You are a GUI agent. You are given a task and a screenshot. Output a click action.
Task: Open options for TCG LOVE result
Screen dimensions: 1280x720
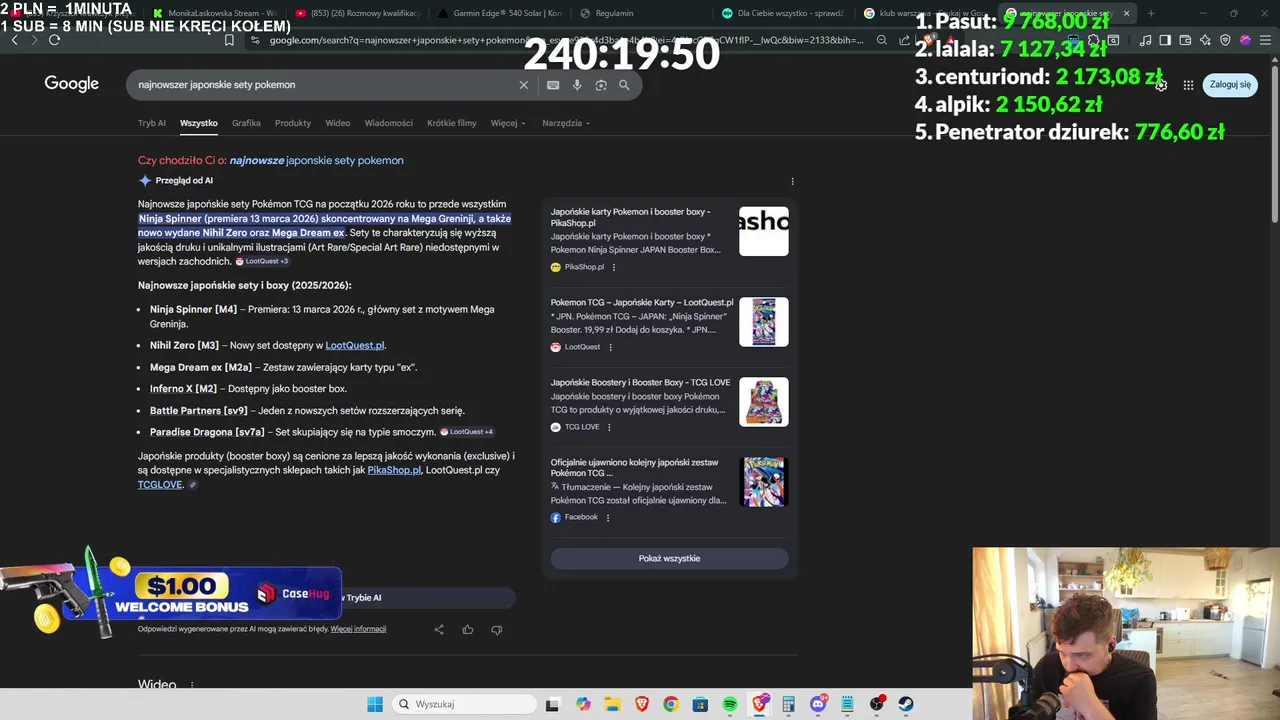(609, 427)
